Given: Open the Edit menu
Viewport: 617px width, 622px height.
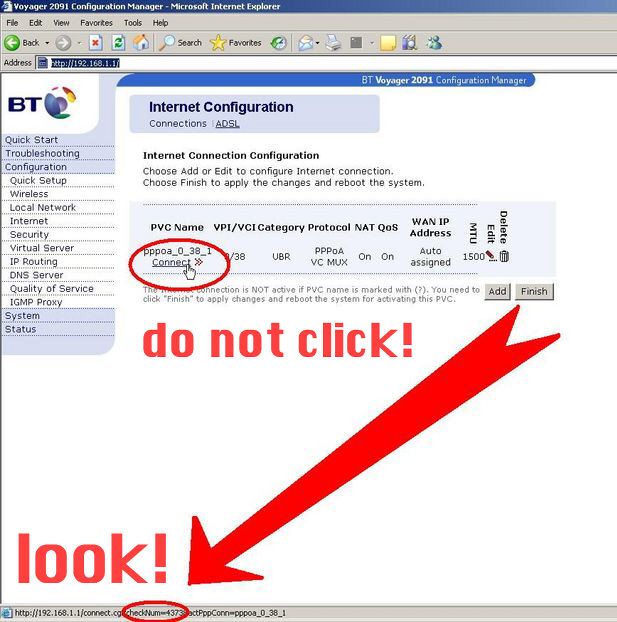Looking at the screenshot, I should point(35,23).
